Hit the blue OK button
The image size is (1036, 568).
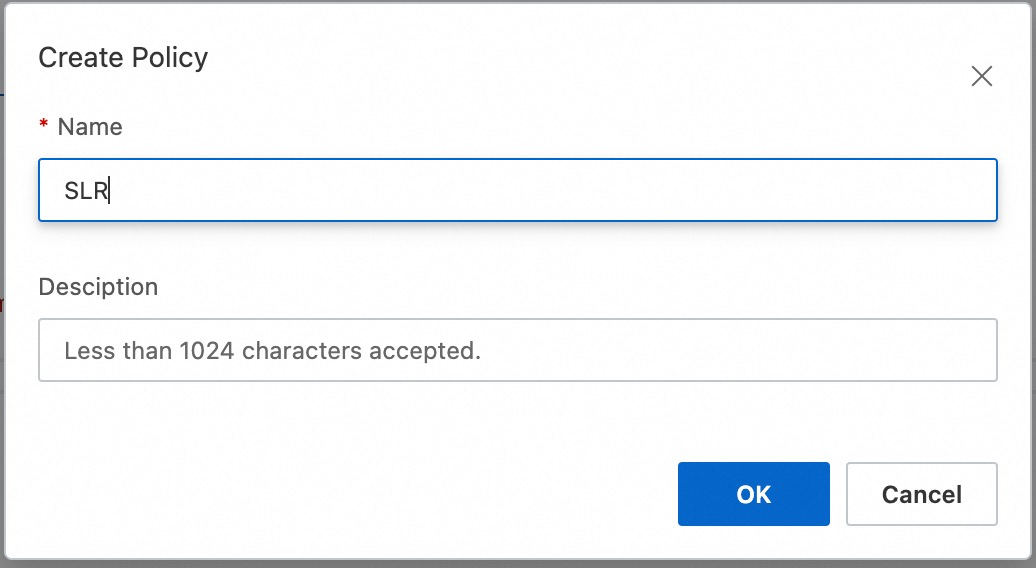(753, 494)
